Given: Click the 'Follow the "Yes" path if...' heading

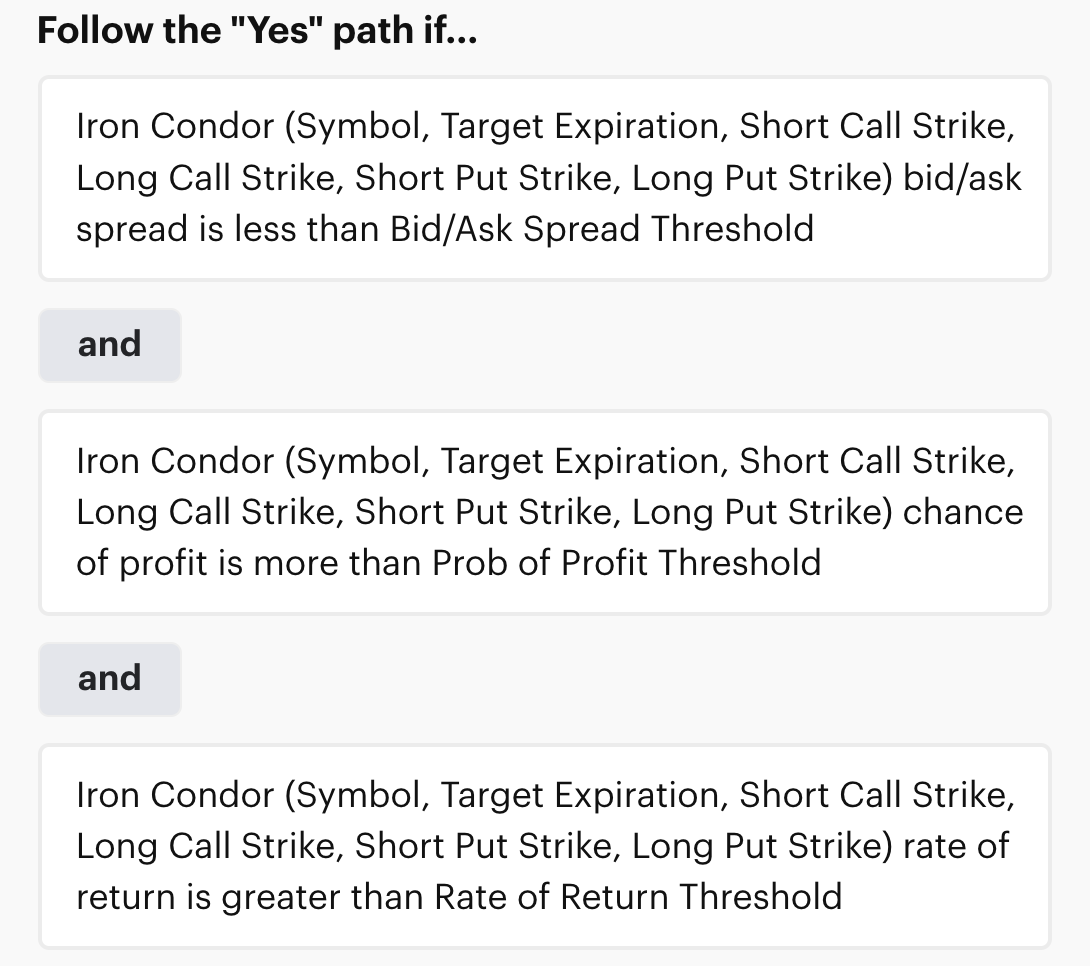Looking at the screenshot, I should 257,30.
